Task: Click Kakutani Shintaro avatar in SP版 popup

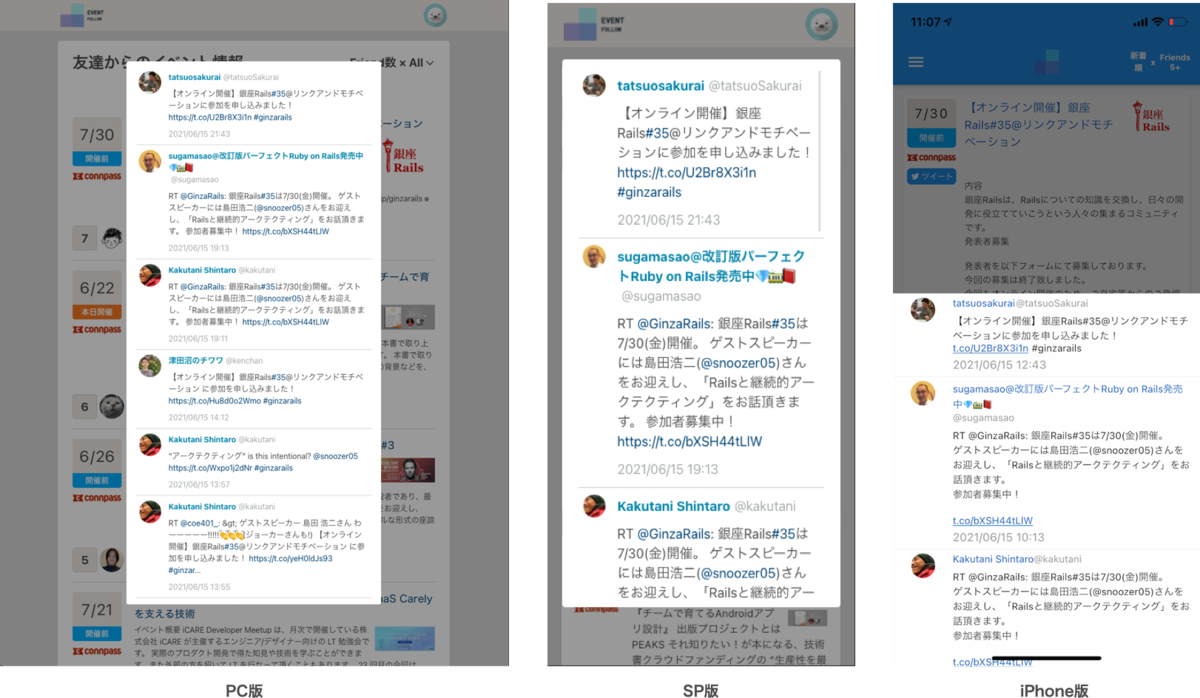Action: [594, 506]
